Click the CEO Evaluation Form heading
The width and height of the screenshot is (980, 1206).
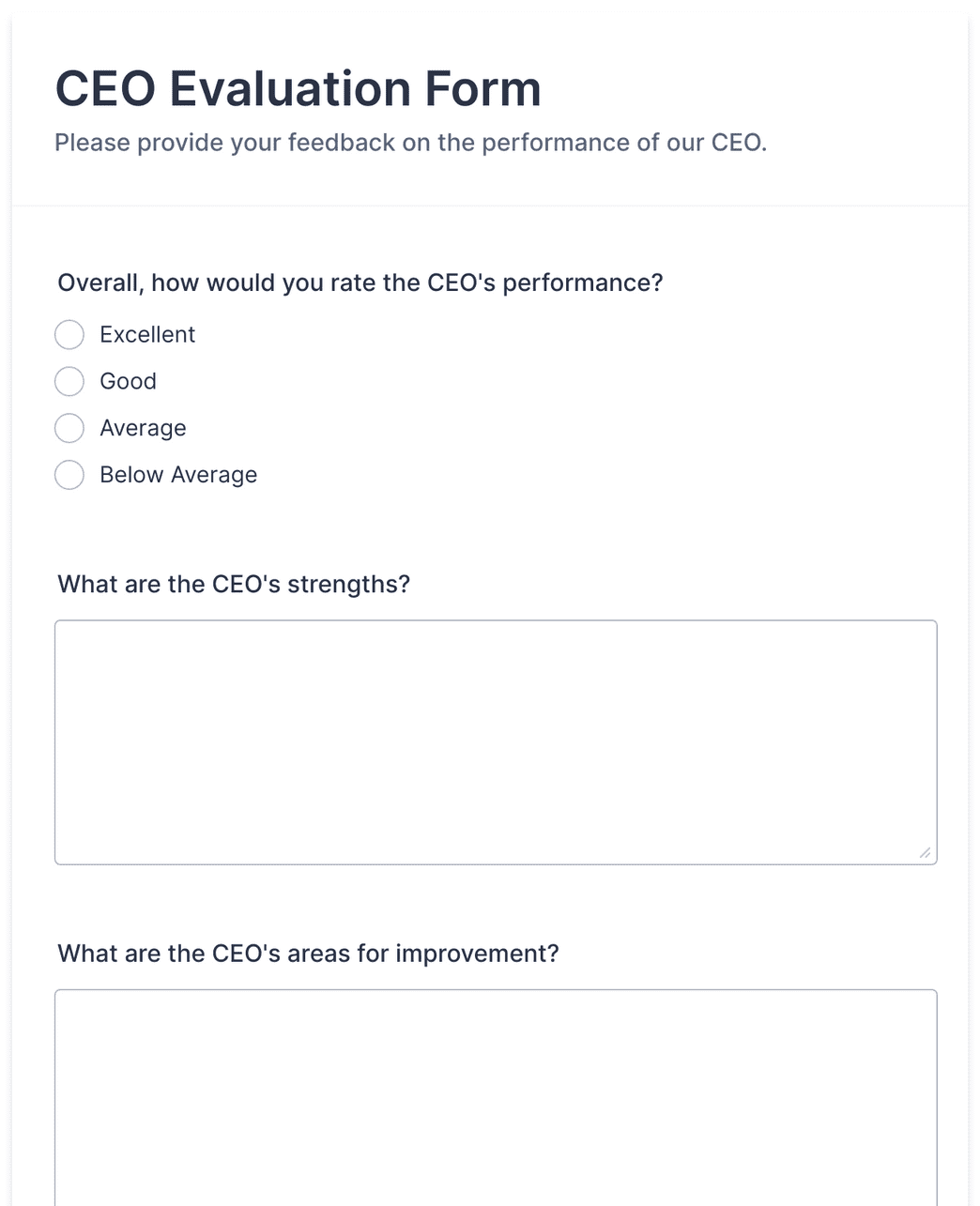pyautogui.click(x=299, y=87)
